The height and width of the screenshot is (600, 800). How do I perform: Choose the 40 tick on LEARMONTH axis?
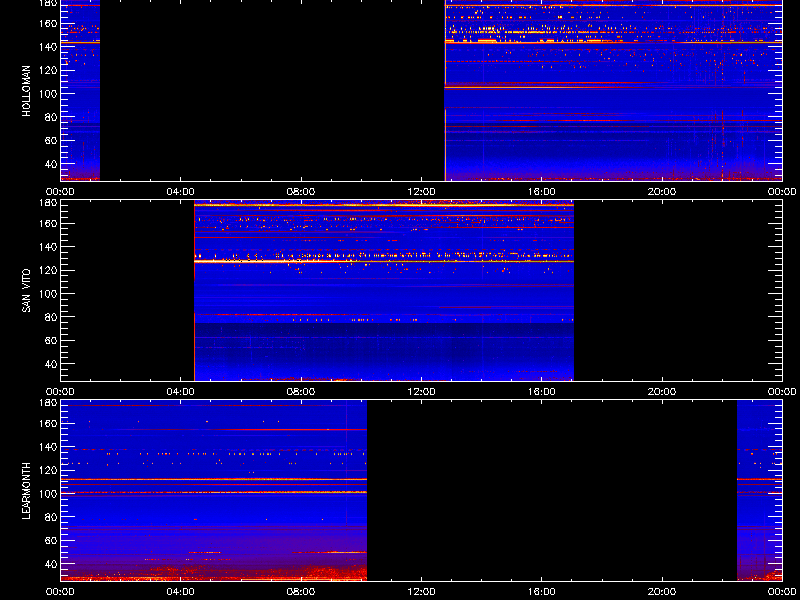51,564
